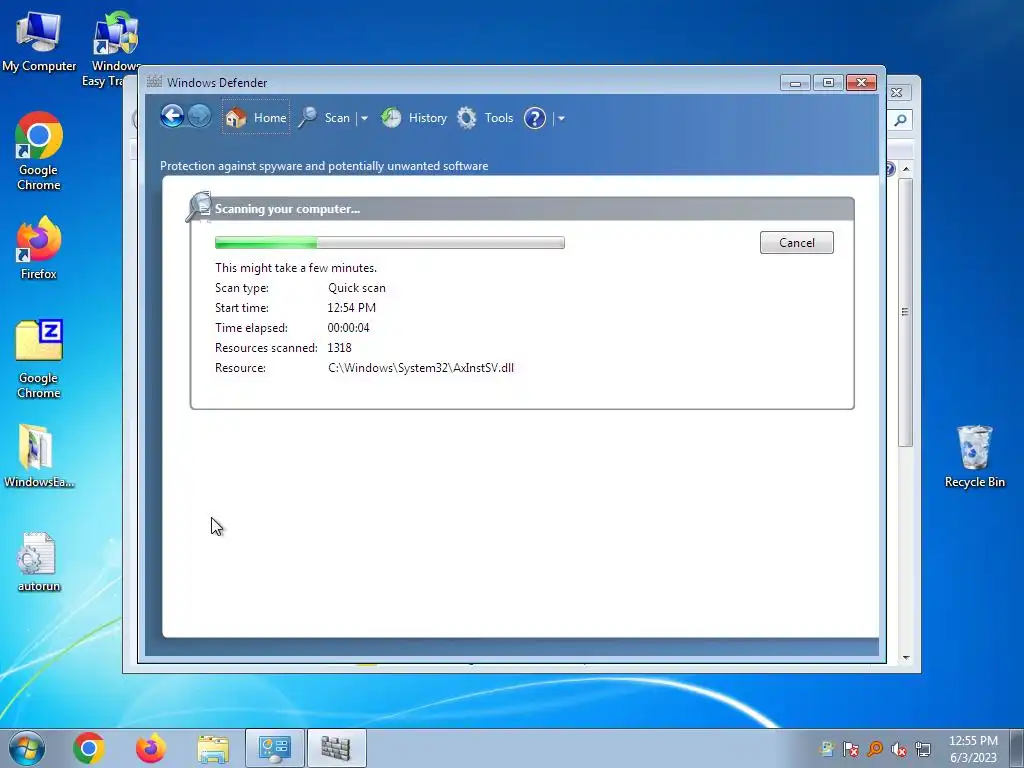Screen dimensions: 1024x768
Task: Open Tools with the gear icon
Action: [x=485, y=118]
